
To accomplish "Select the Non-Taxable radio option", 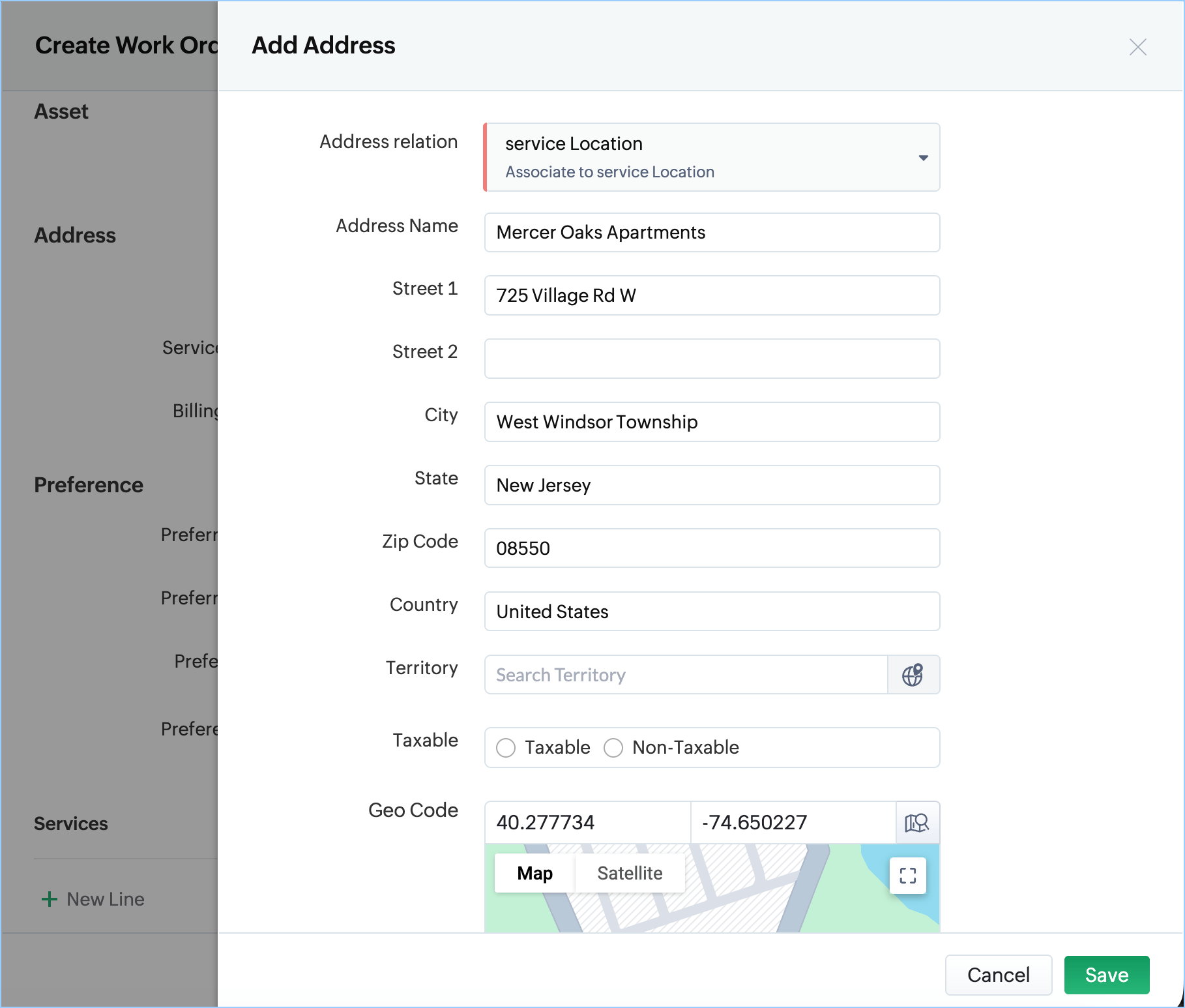I will 613,747.
